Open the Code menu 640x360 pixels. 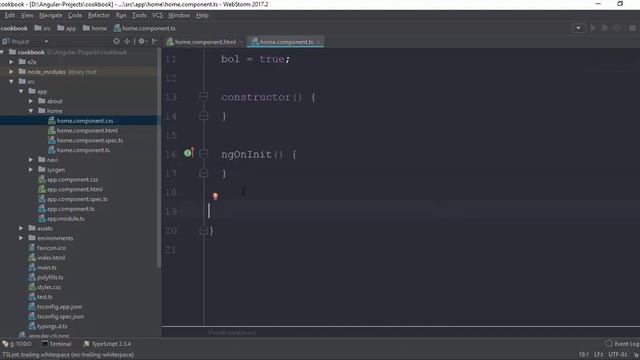pos(75,16)
